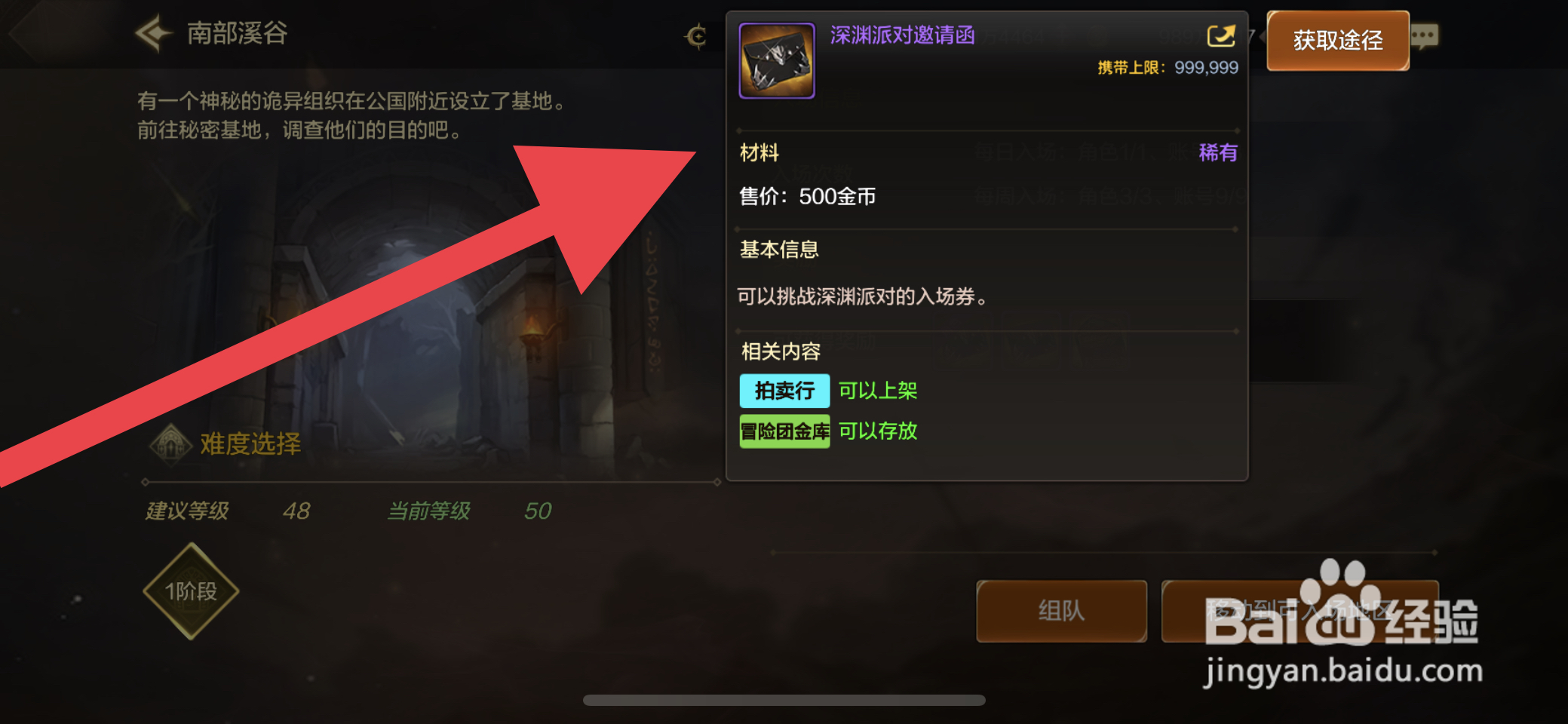Tap the 基本信息 section header
The image size is (1568, 724).
(779, 250)
